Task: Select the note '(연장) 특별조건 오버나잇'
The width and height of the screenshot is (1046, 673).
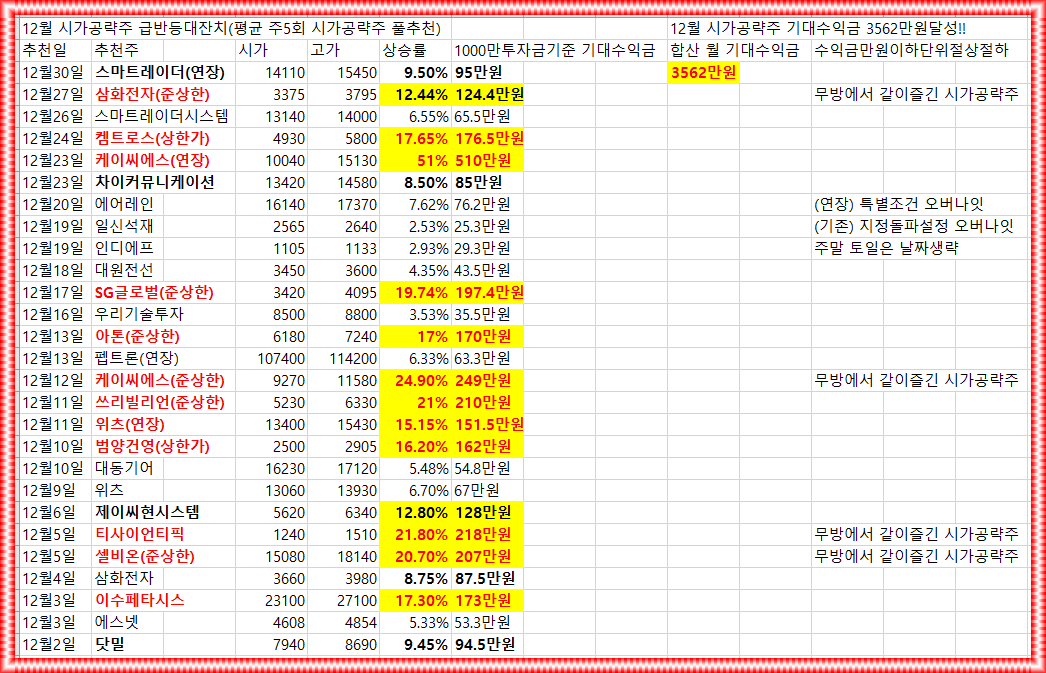Action: click(x=899, y=205)
